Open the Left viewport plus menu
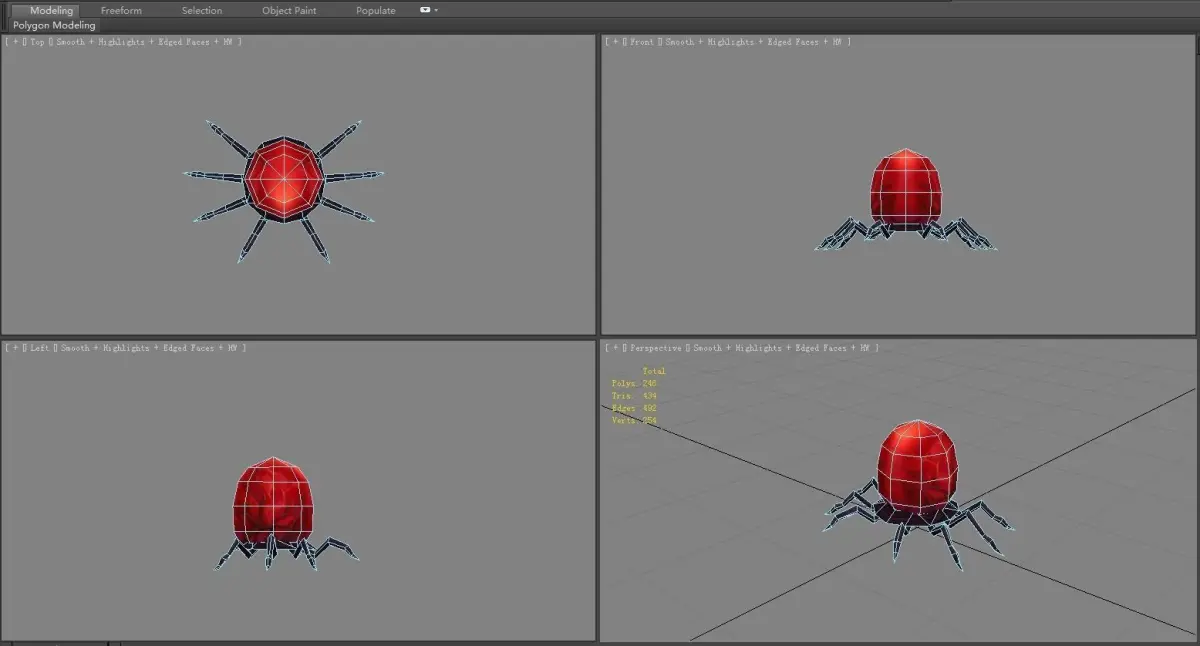Image resolution: width=1200 pixels, height=646 pixels. [15, 348]
